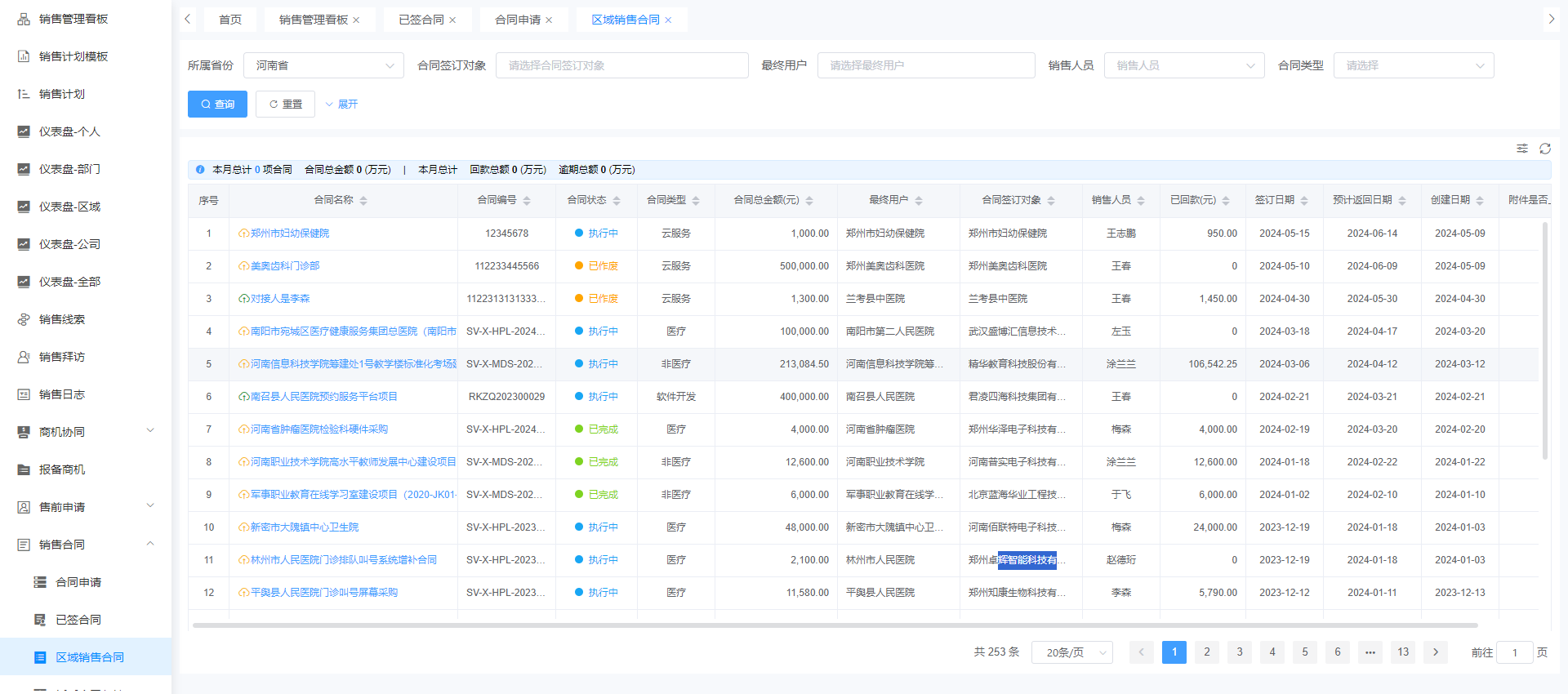Click the refresh icon above the table

click(x=1544, y=149)
